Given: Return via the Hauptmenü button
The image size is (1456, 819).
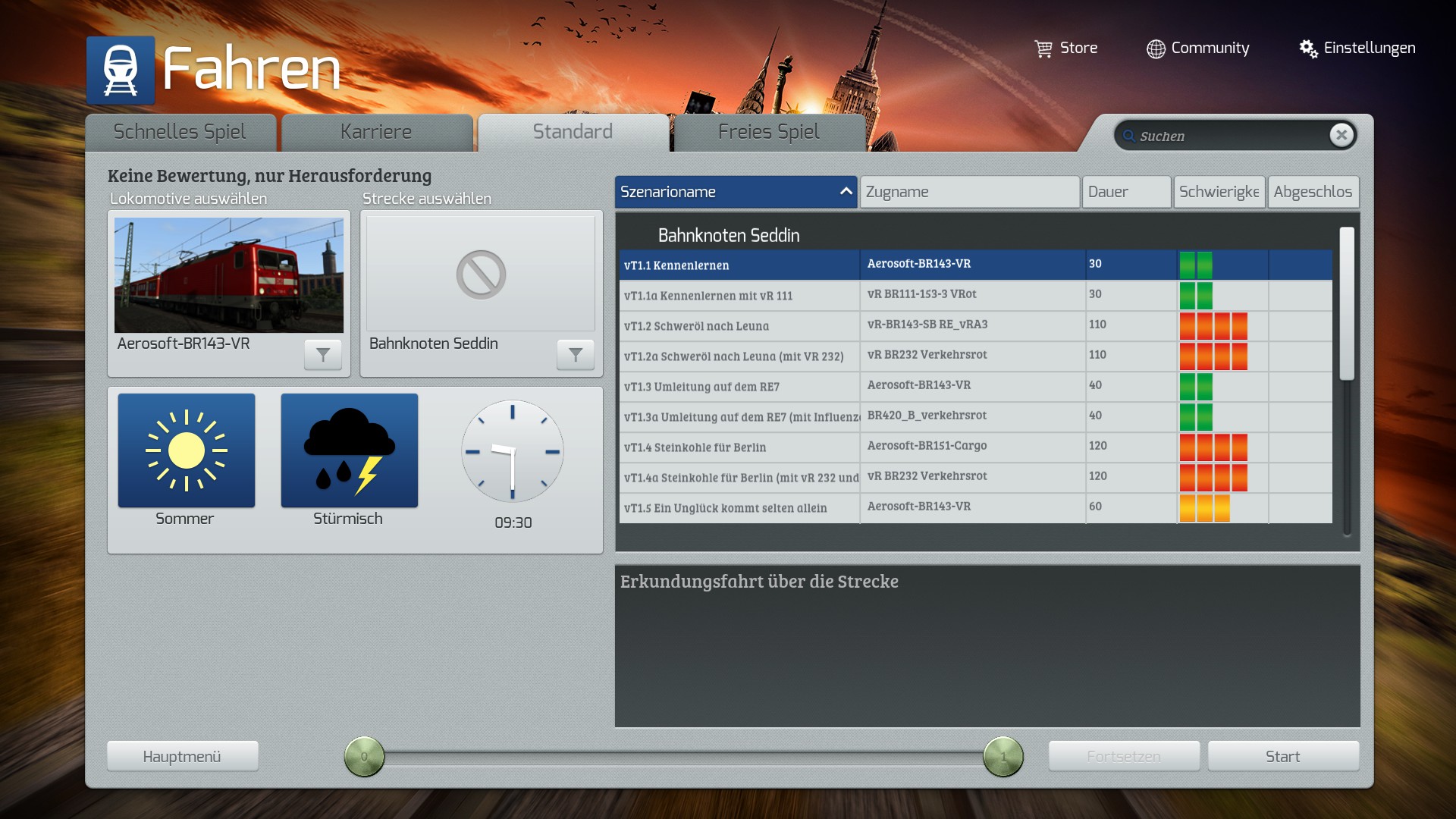Looking at the screenshot, I should pyautogui.click(x=182, y=756).
